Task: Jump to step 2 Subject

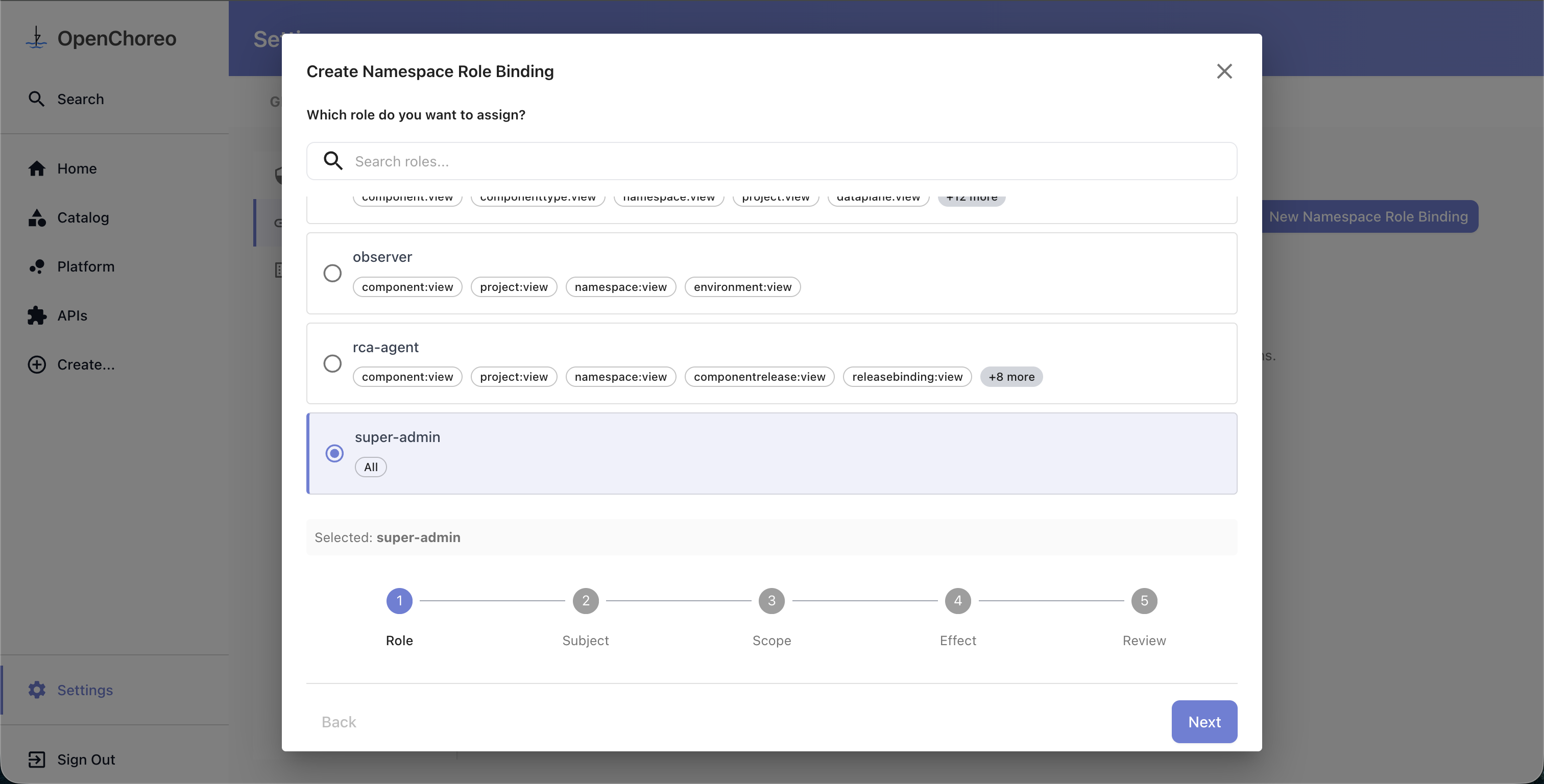Action: pyautogui.click(x=585, y=601)
